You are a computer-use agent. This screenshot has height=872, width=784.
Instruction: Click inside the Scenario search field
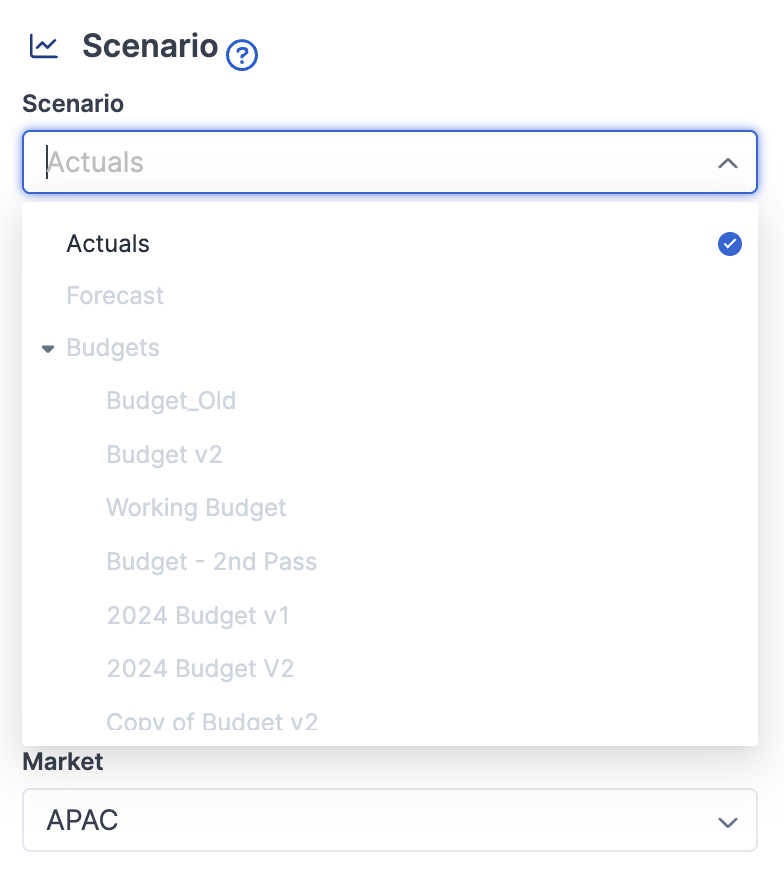(x=300, y=162)
